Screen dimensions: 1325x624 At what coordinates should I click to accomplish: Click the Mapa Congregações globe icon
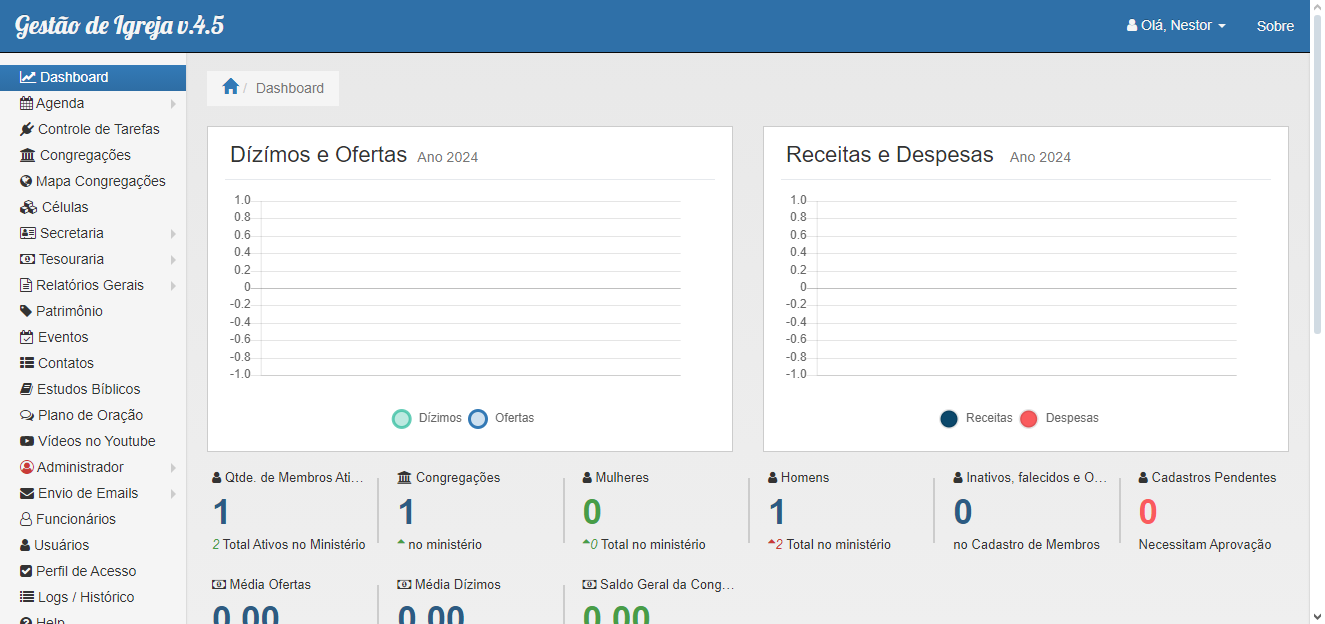(27, 181)
